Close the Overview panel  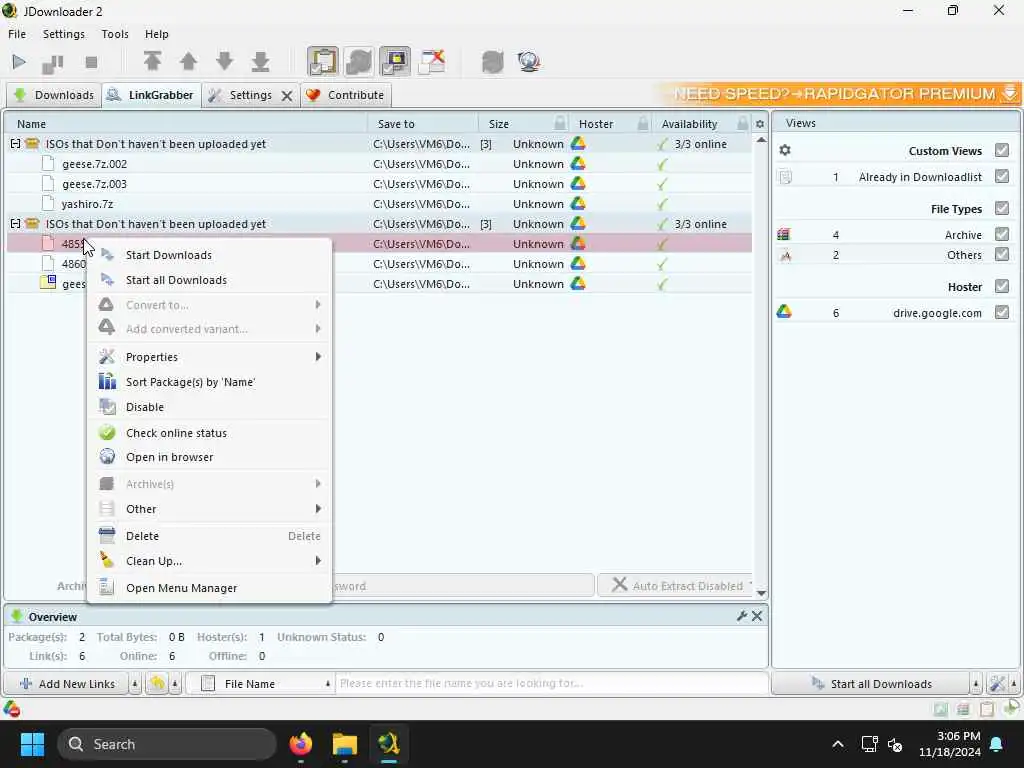[757, 616]
